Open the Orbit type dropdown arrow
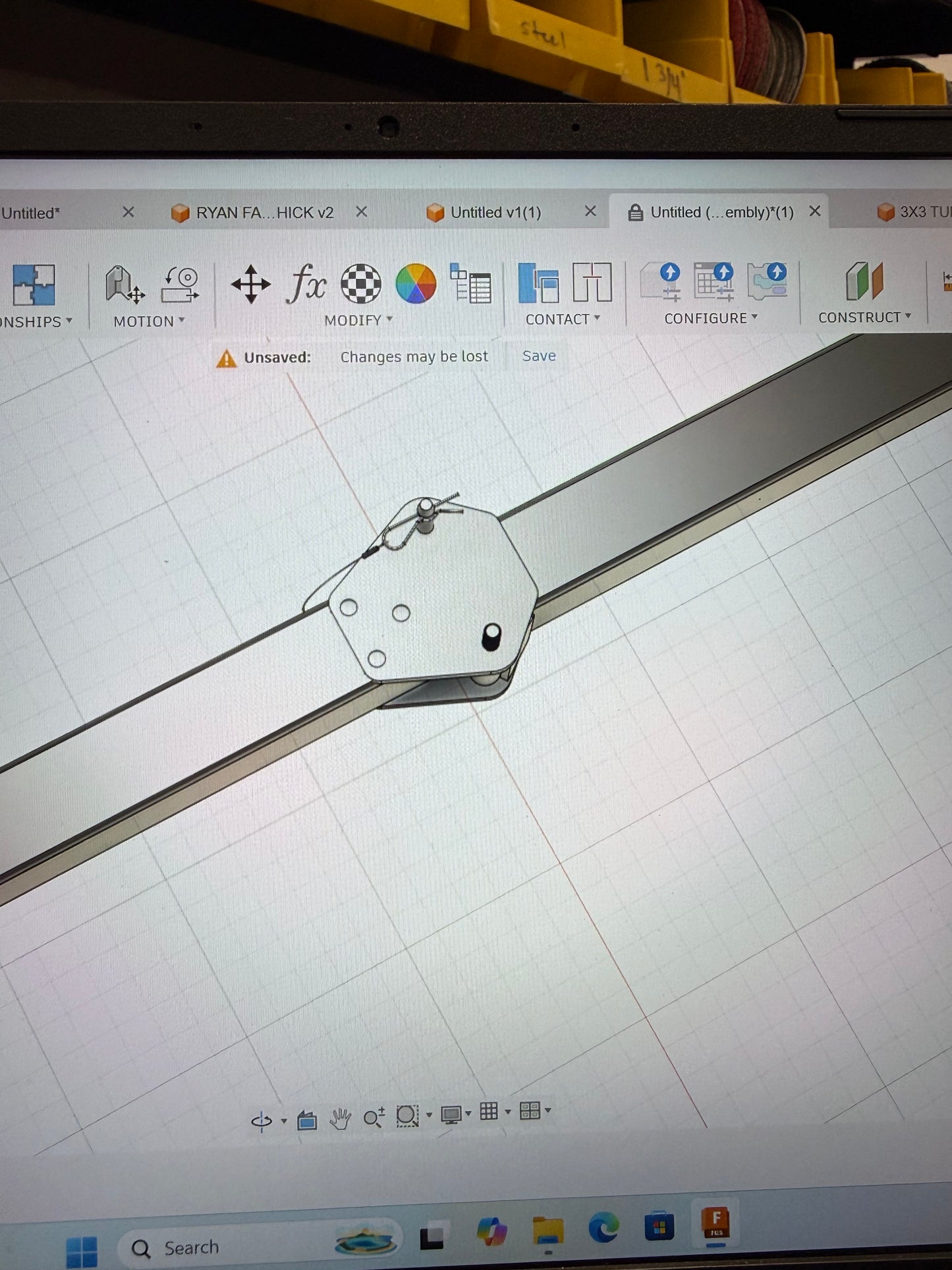The height and width of the screenshot is (1270, 952). 284,1121
